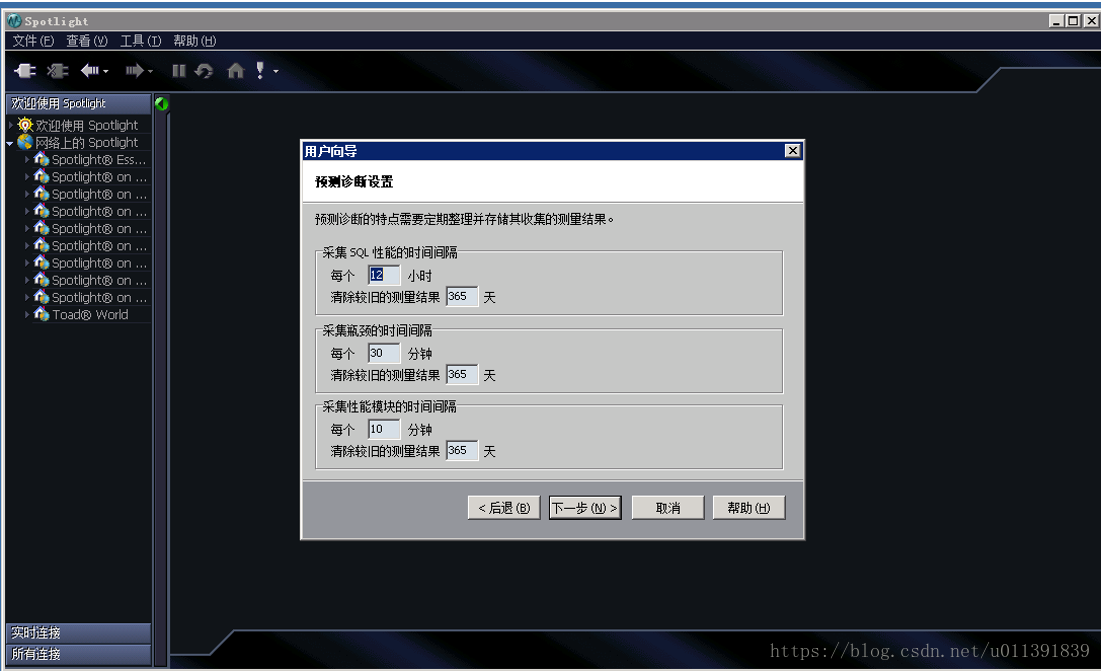Click the house icon beside Spotlight® Ess...
This screenshot has height=671, width=1101.
[41, 159]
